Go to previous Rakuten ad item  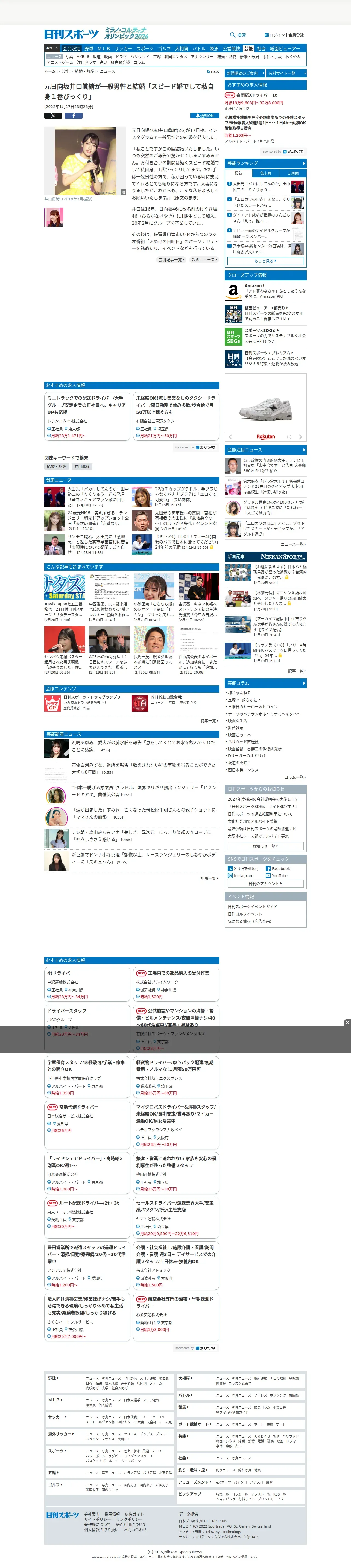(x=230, y=436)
